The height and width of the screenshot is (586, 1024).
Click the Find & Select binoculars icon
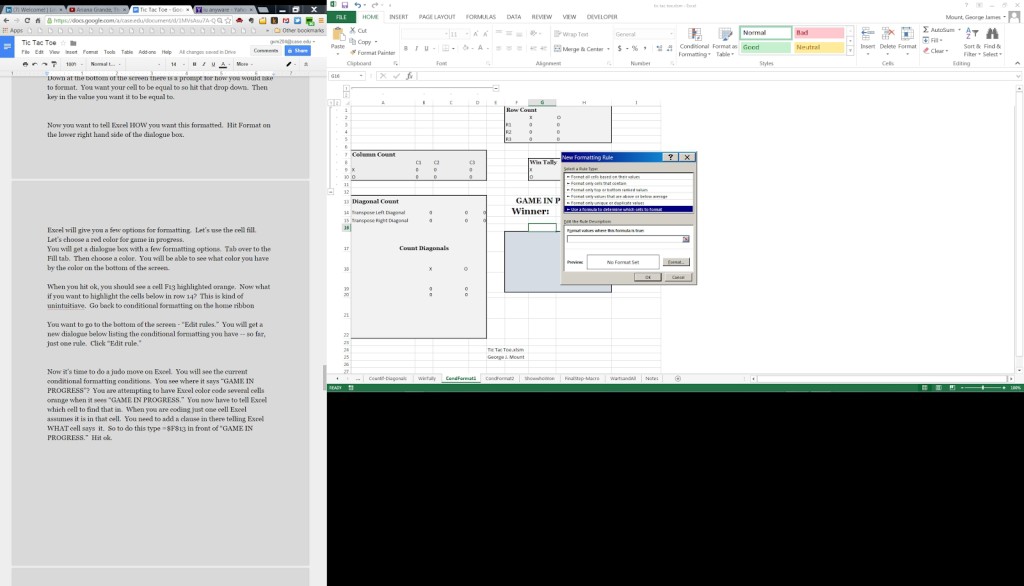click(x=992, y=35)
